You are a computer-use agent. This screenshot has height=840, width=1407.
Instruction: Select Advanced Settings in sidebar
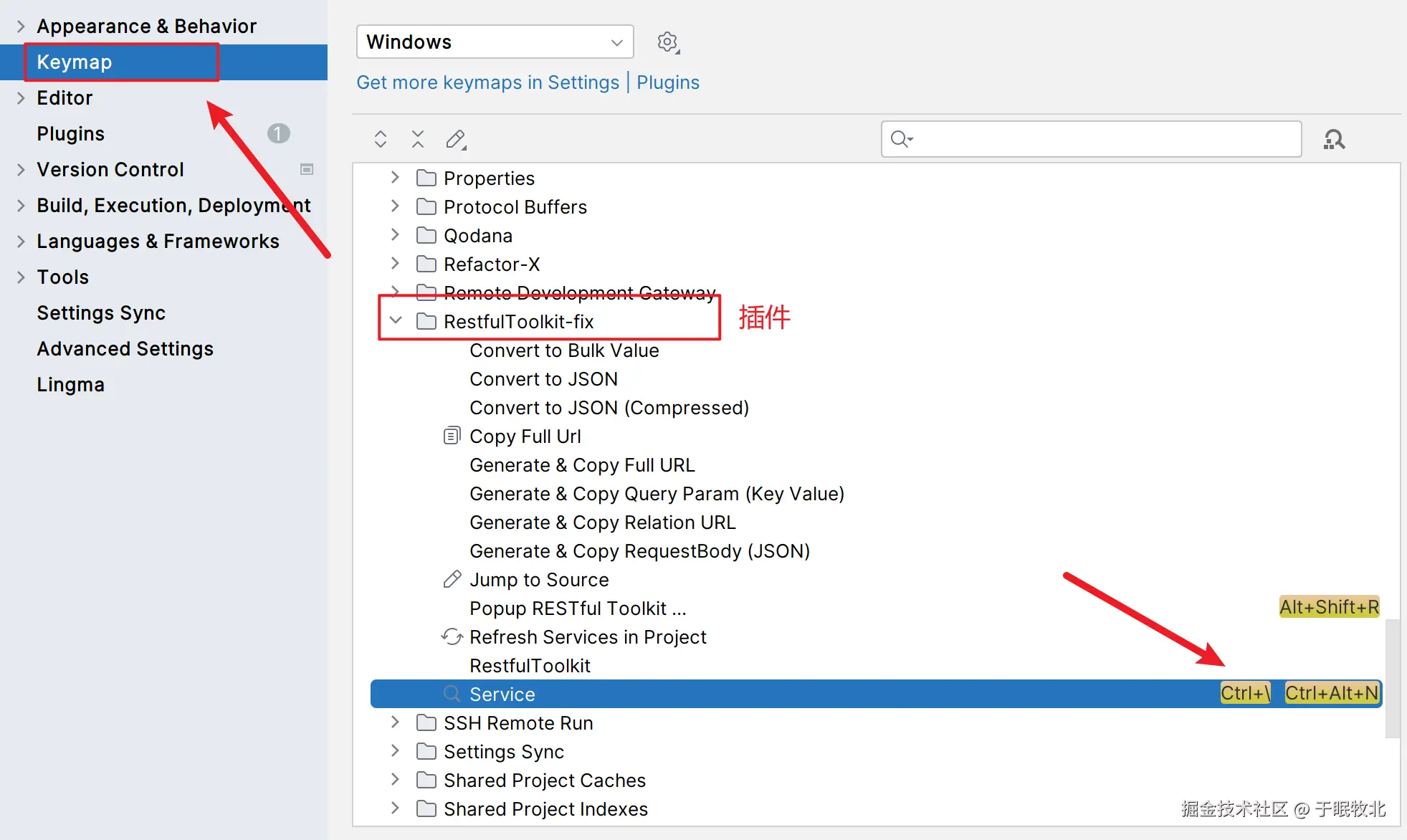tap(125, 349)
